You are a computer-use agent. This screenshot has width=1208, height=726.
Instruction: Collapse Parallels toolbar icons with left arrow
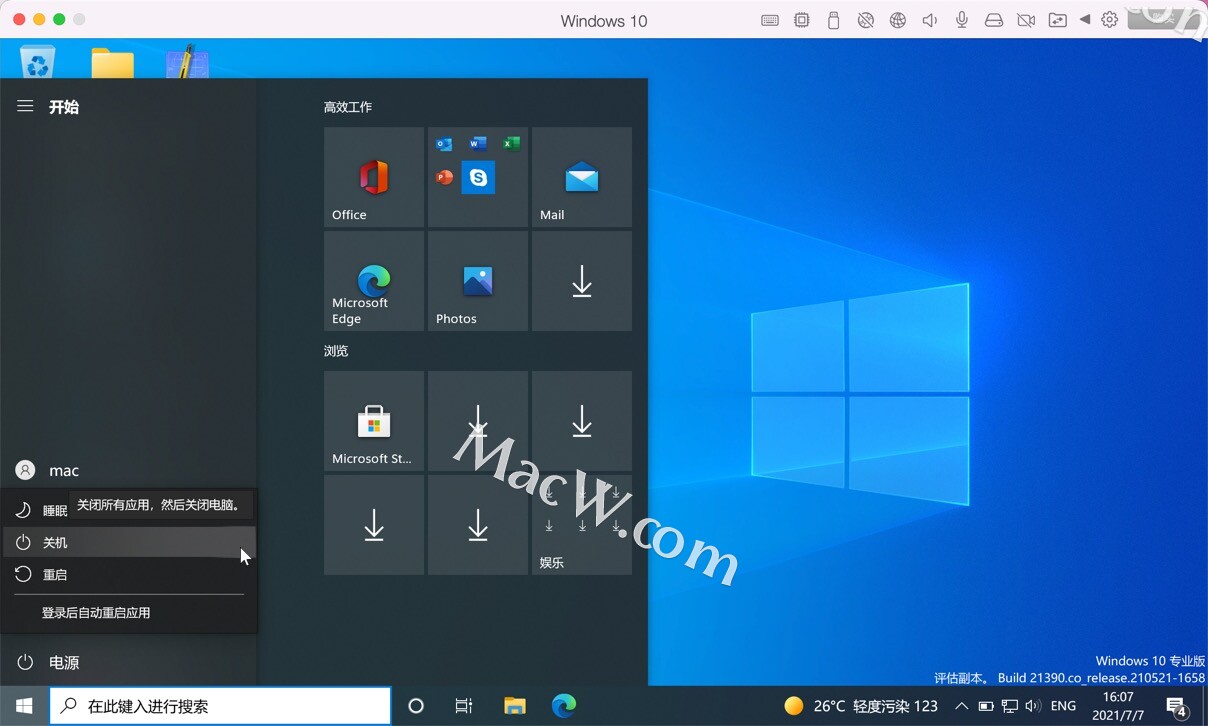(x=1085, y=20)
